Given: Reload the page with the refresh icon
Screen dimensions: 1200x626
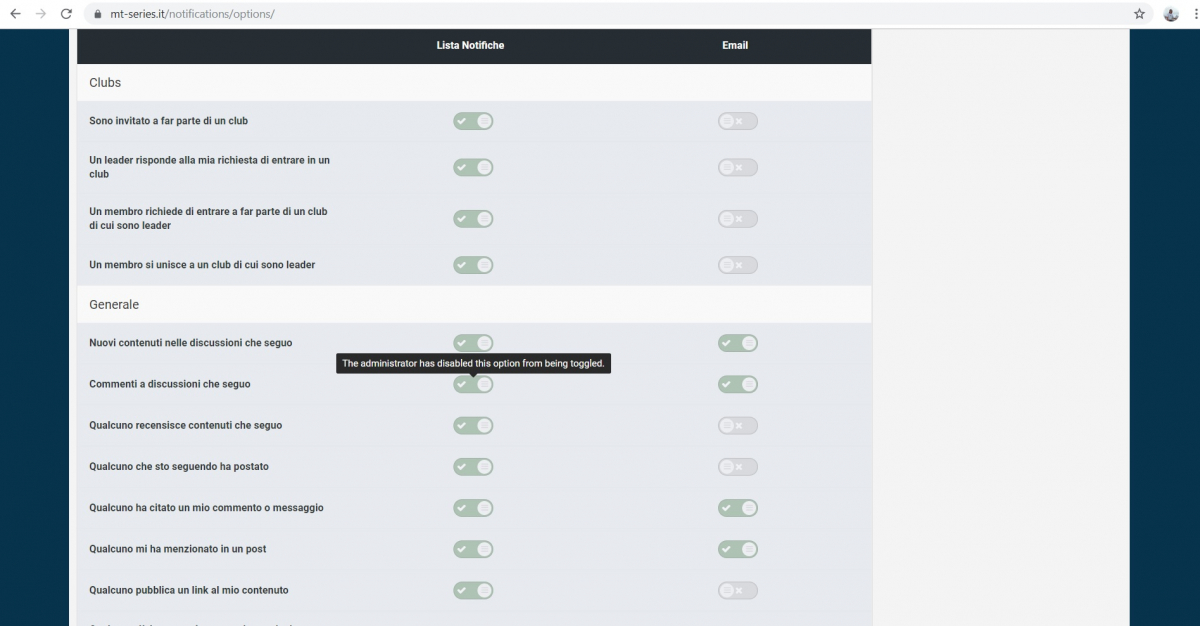Looking at the screenshot, I should [67, 14].
